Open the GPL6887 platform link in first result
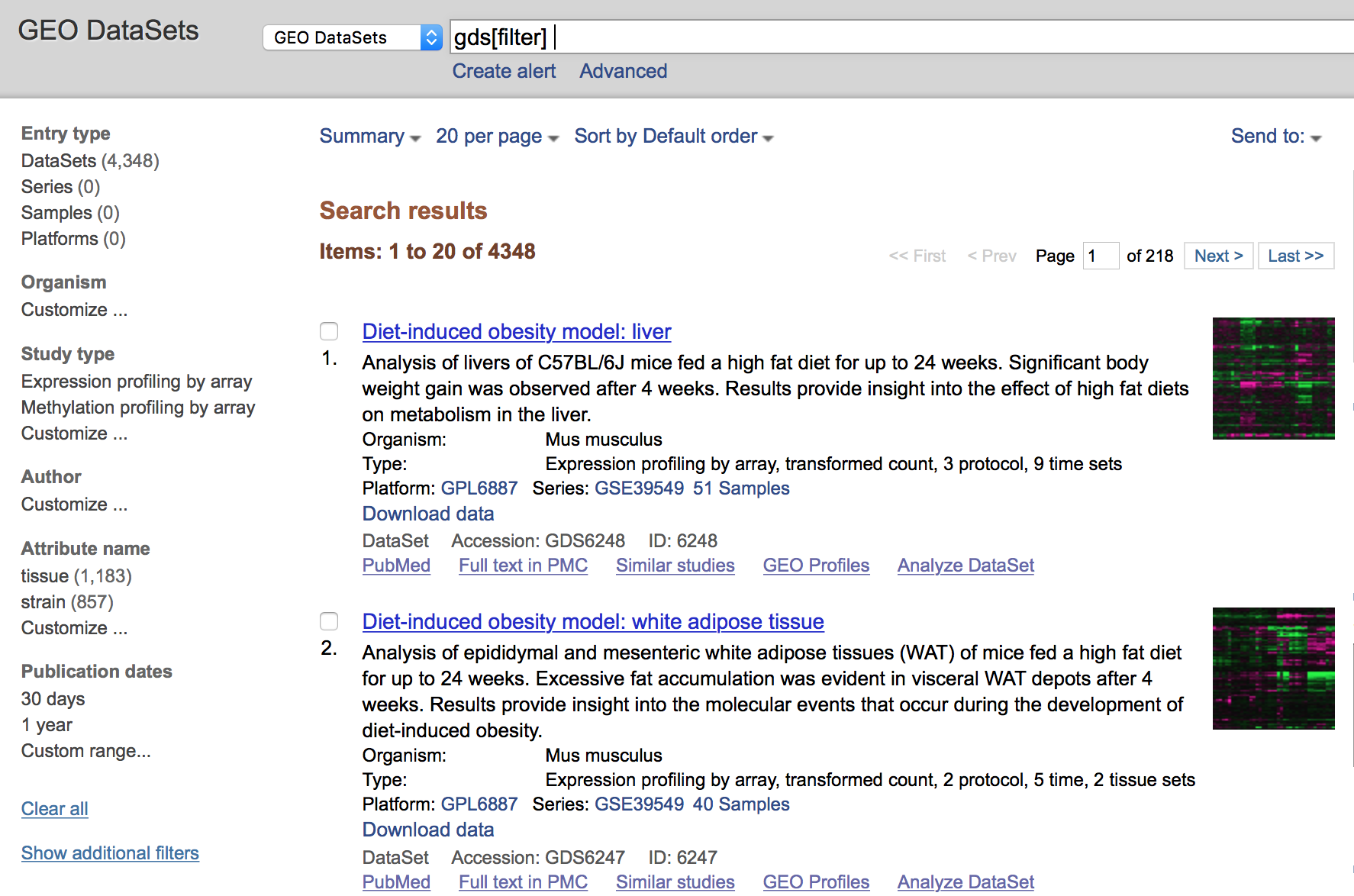1354x896 pixels. click(x=479, y=488)
